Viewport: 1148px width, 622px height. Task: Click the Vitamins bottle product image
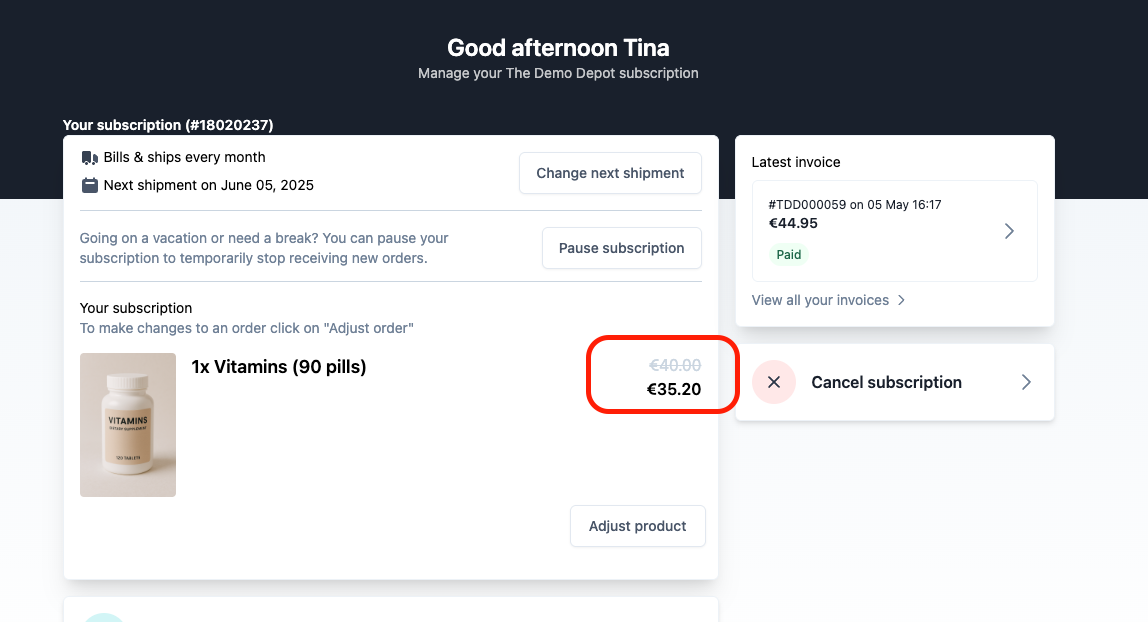coord(128,425)
